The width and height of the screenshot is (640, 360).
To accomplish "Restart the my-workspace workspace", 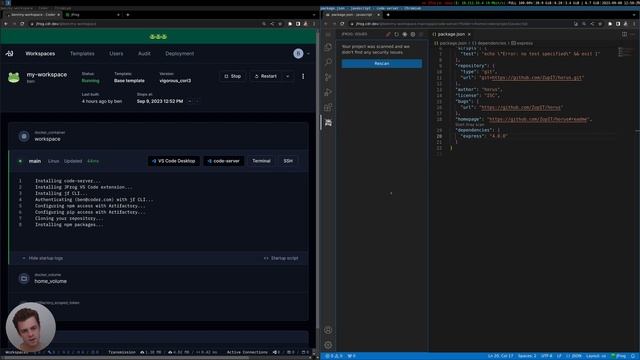I will tap(266, 76).
